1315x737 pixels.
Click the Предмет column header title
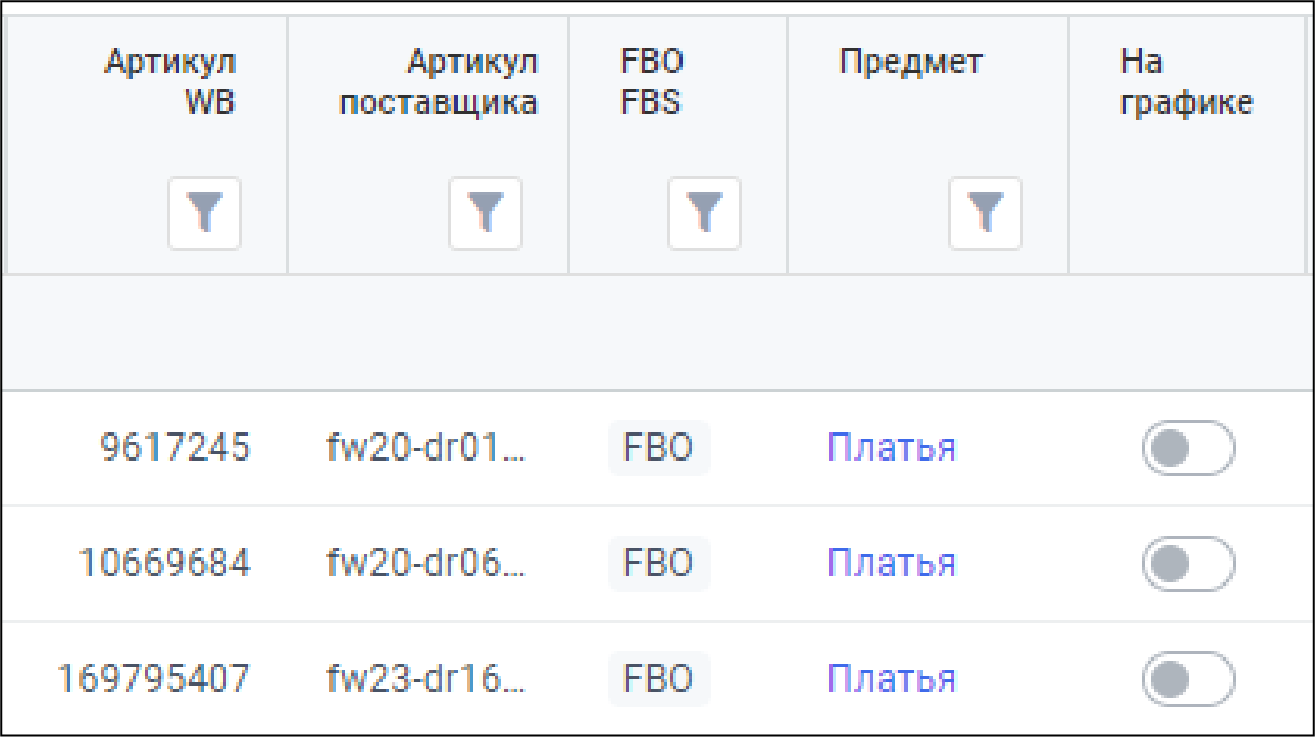(911, 62)
